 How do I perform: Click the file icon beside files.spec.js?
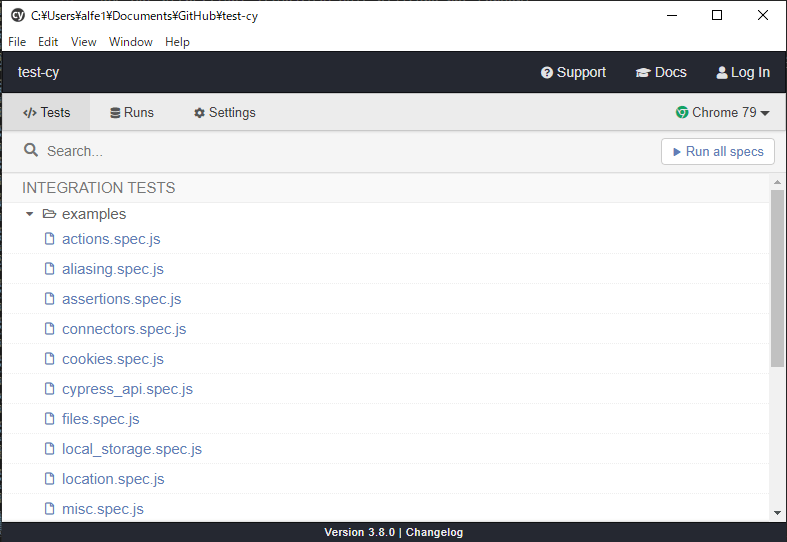point(49,419)
